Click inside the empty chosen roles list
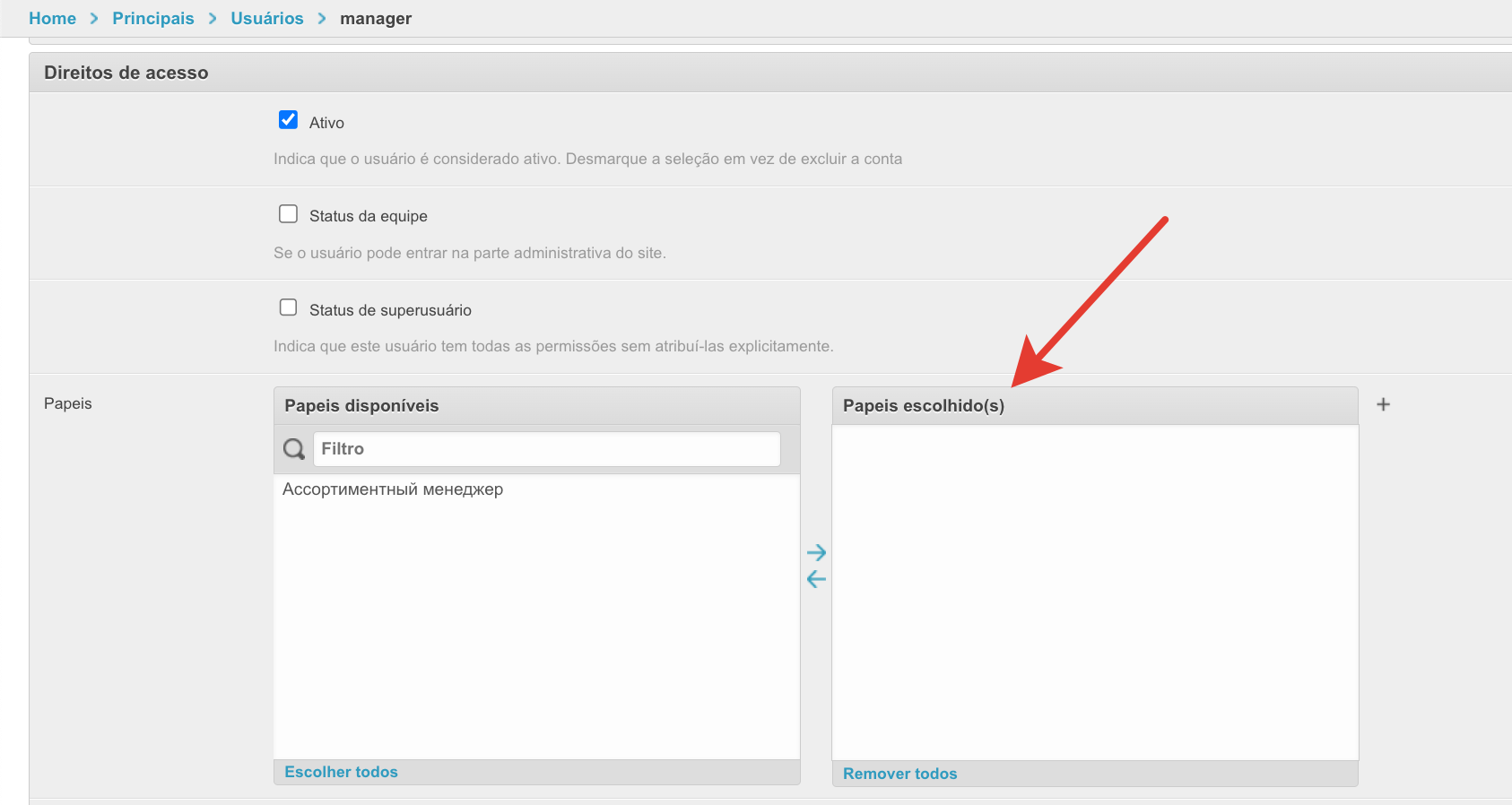Screen dimensions: 1512x805 (x=1094, y=592)
